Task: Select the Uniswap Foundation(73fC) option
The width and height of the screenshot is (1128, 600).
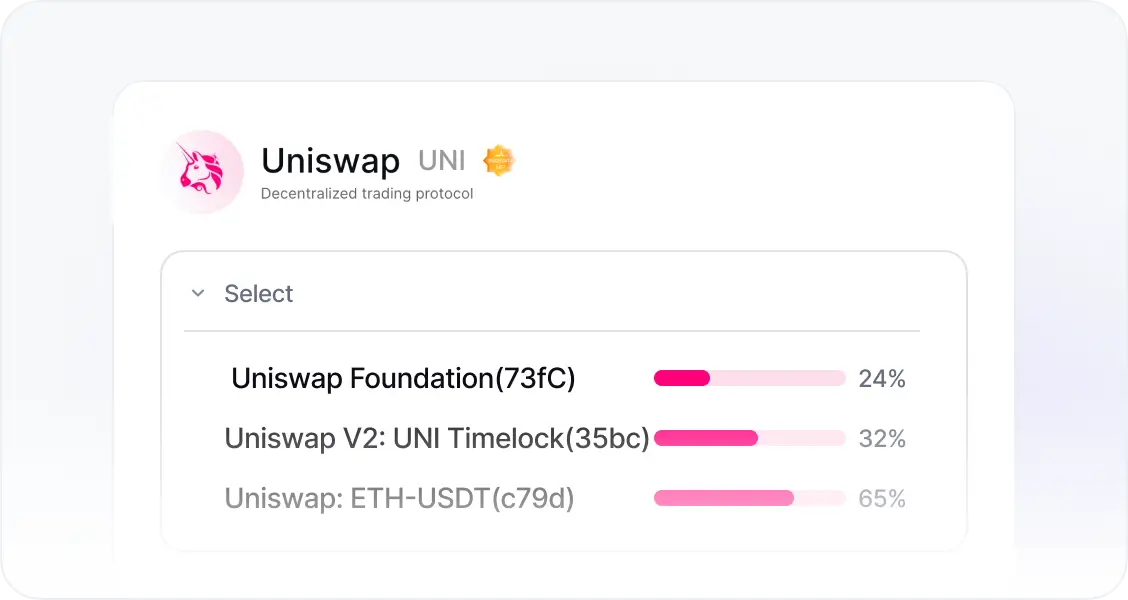Action: 403,379
